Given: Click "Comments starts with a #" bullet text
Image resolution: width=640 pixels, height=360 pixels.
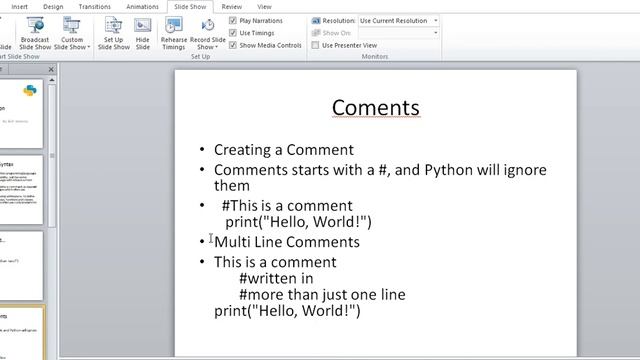Looking at the screenshot, I should [x=380, y=178].
